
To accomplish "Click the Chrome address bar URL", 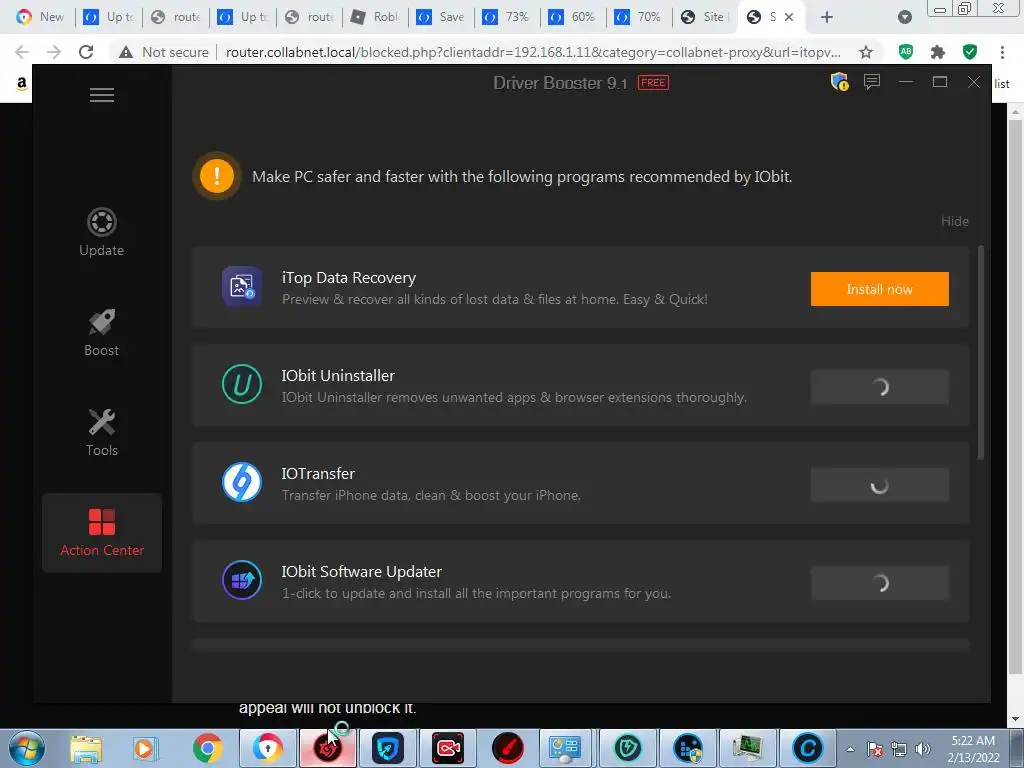I will pos(533,52).
